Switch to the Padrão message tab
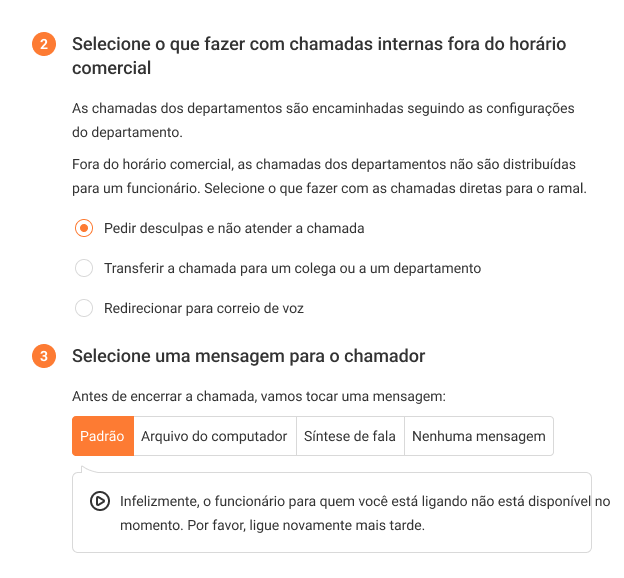 click(x=102, y=436)
